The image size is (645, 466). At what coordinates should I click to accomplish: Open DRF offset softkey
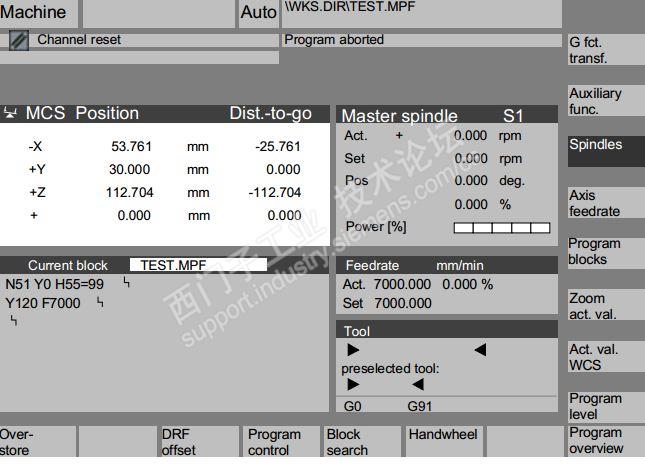(199, 442)
